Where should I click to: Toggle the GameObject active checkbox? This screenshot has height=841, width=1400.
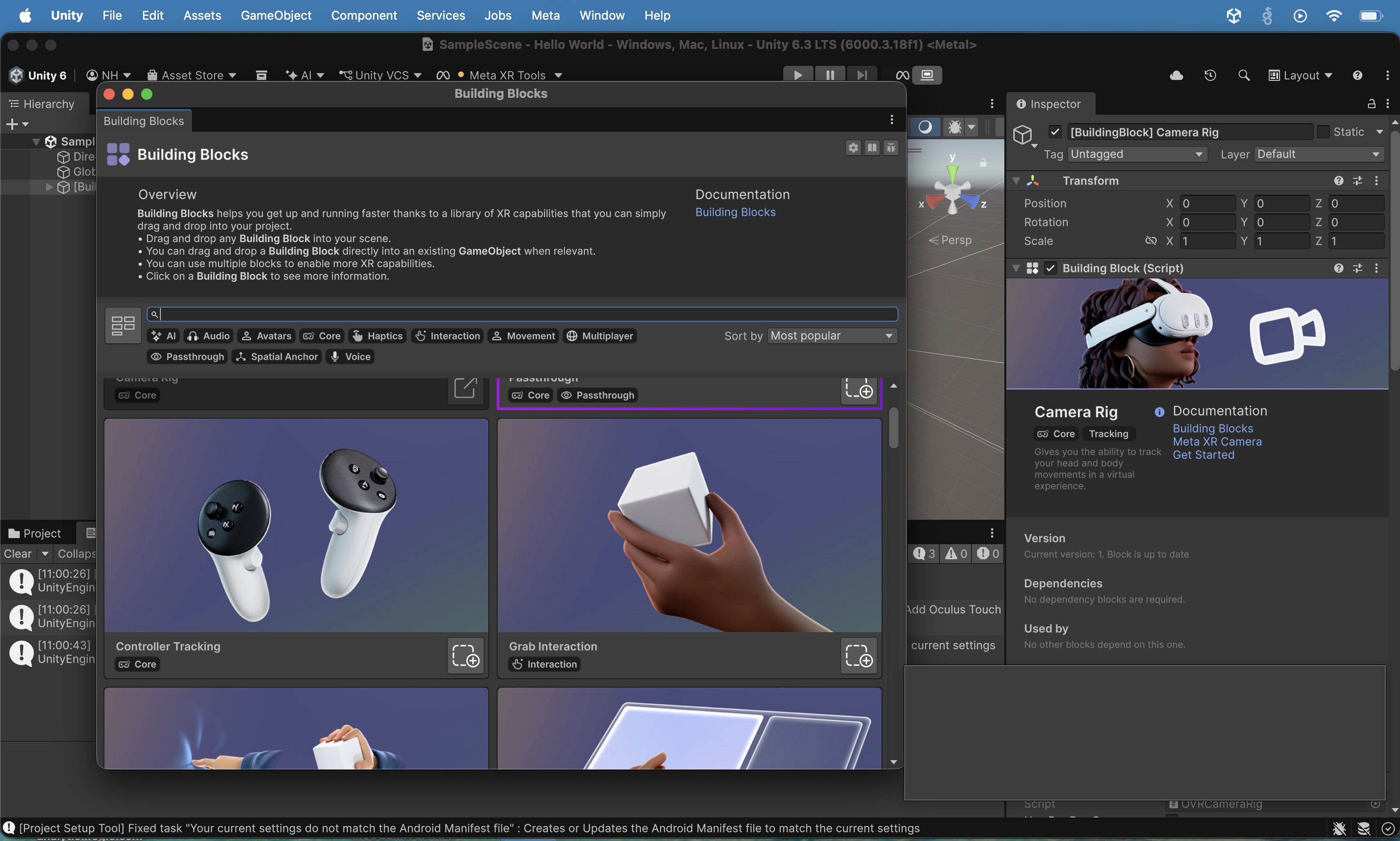pos(1055,132)
